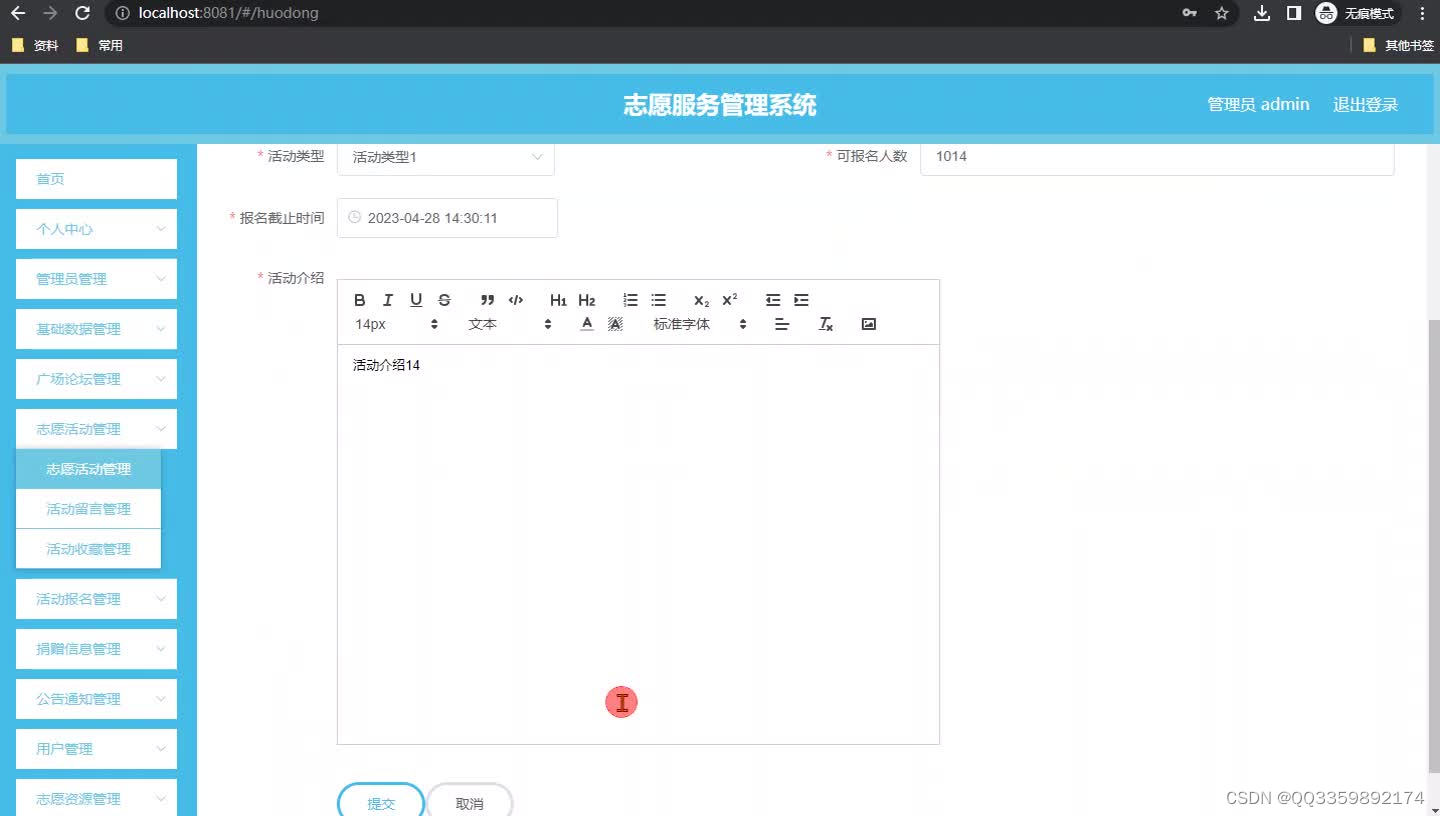Open the text alignment options
1440x816 pixels.
(x=782, y=324)
